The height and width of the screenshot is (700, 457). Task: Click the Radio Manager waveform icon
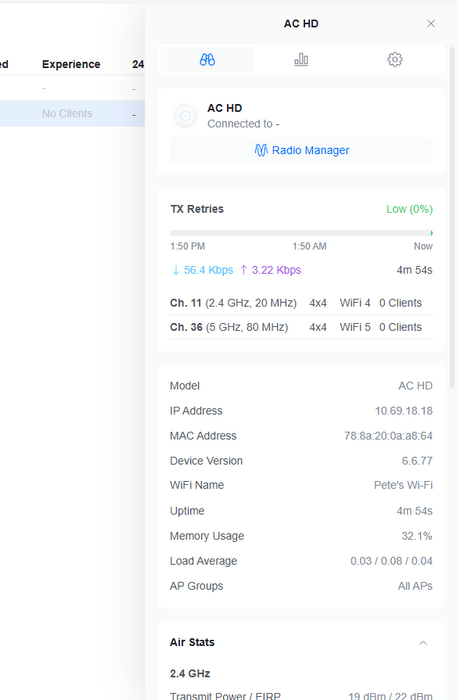click(x=261, y=150)
